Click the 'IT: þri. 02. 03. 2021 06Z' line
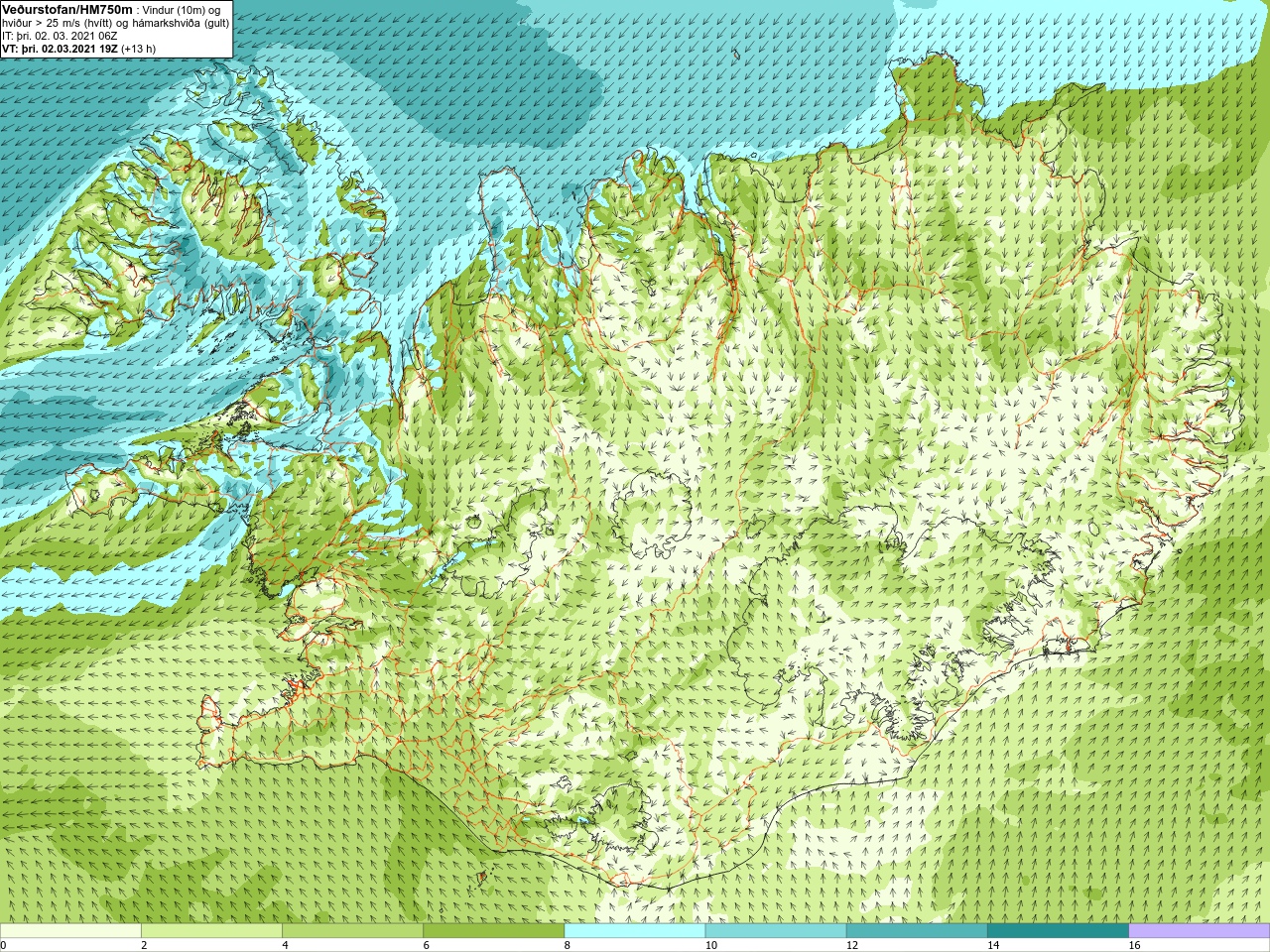 tap(61, 36)
